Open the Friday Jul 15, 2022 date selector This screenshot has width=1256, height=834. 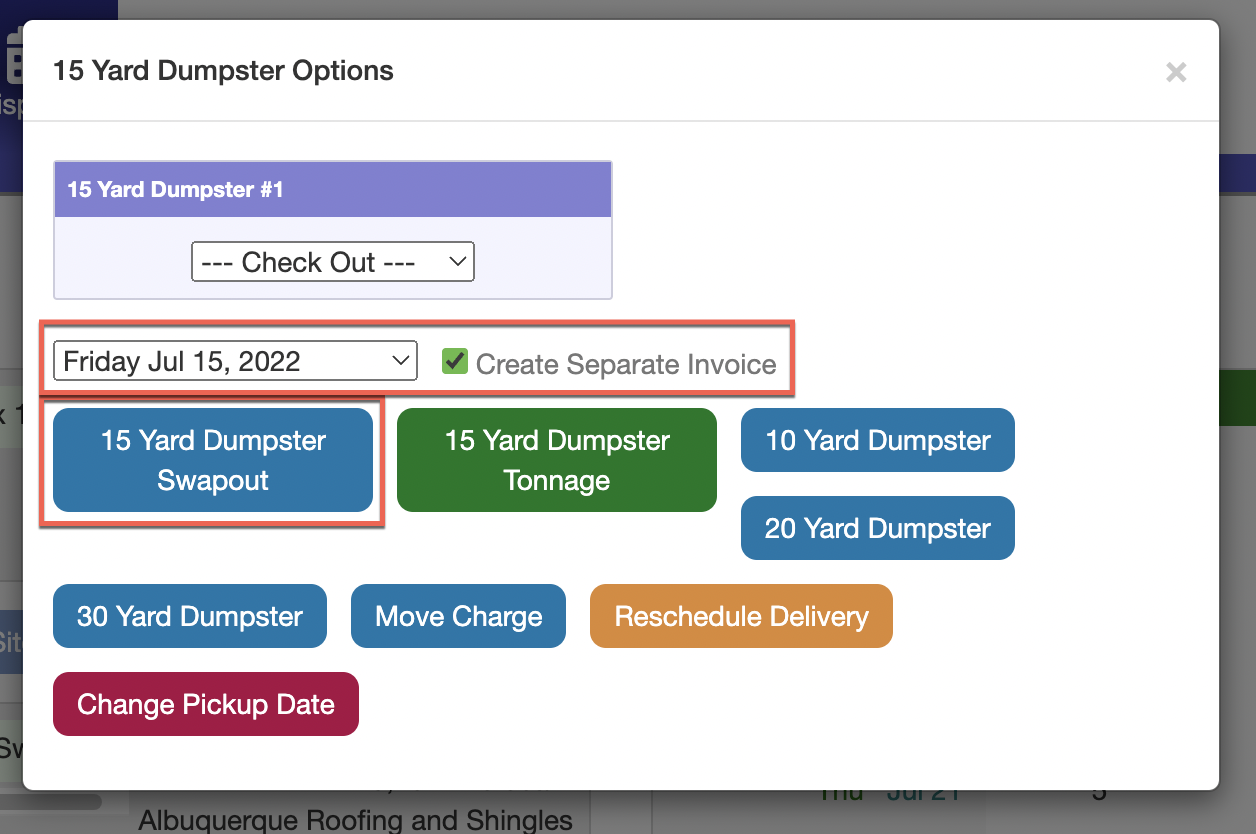click(x=235, y=361)
